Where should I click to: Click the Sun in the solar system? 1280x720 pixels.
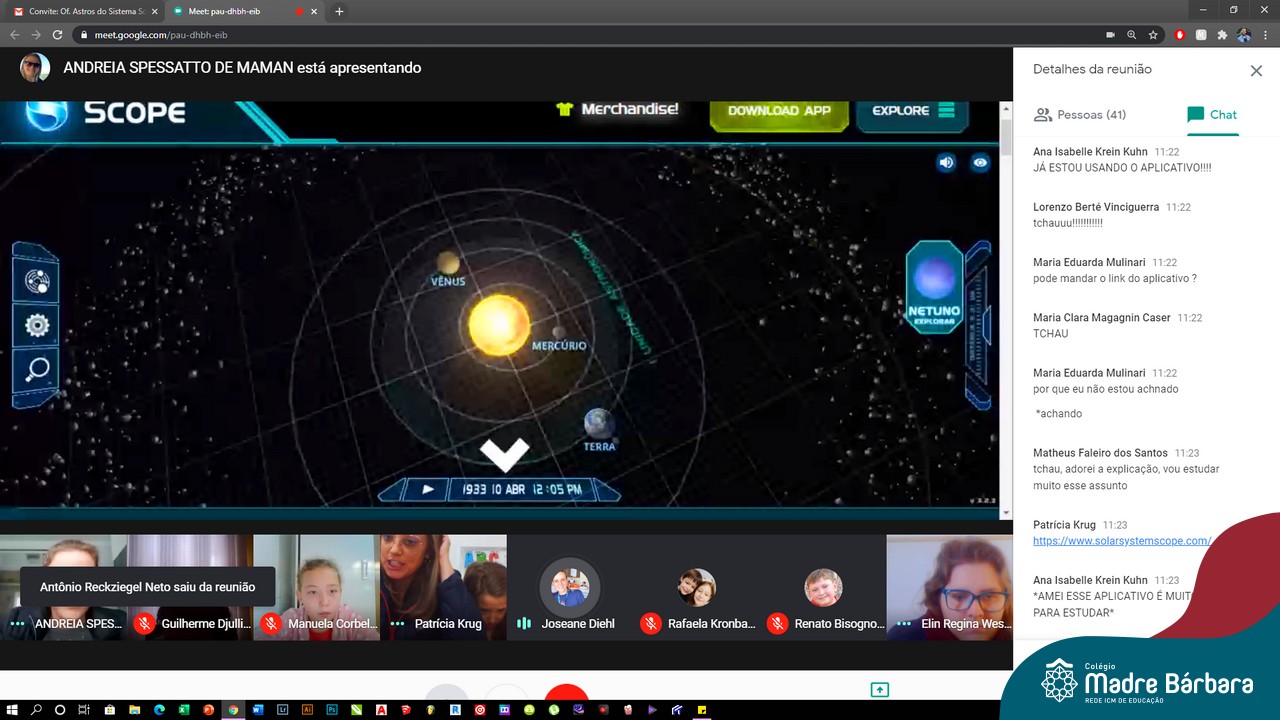click(x=499, y=325)
